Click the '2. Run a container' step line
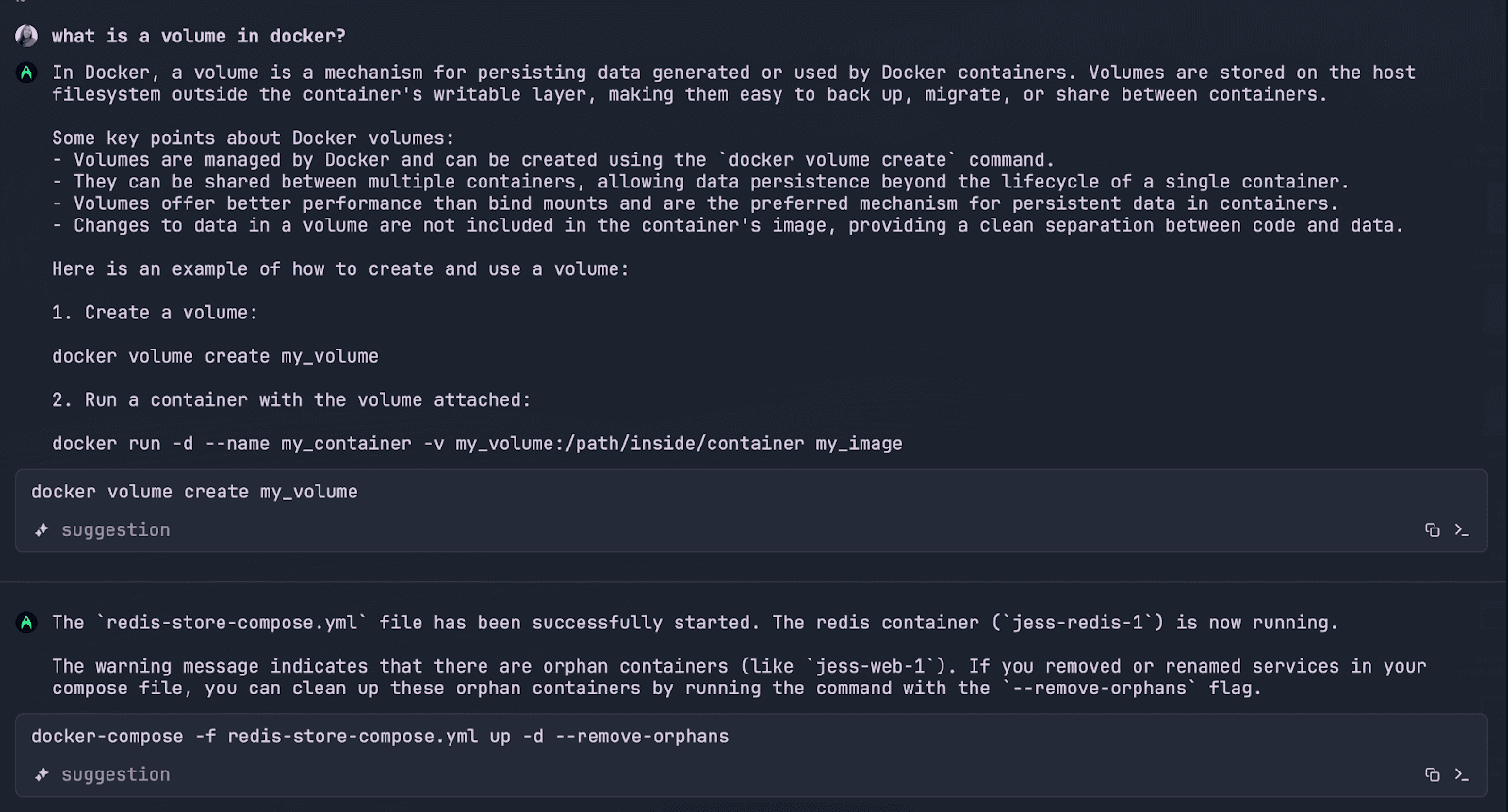 coord(291,400)
